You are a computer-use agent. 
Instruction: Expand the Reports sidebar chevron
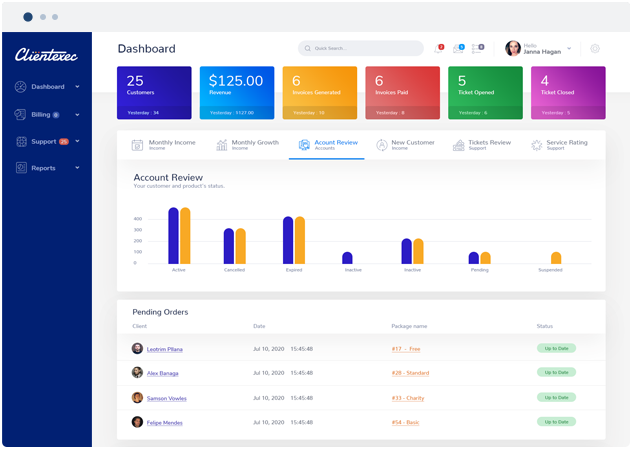tap(77, 168)
